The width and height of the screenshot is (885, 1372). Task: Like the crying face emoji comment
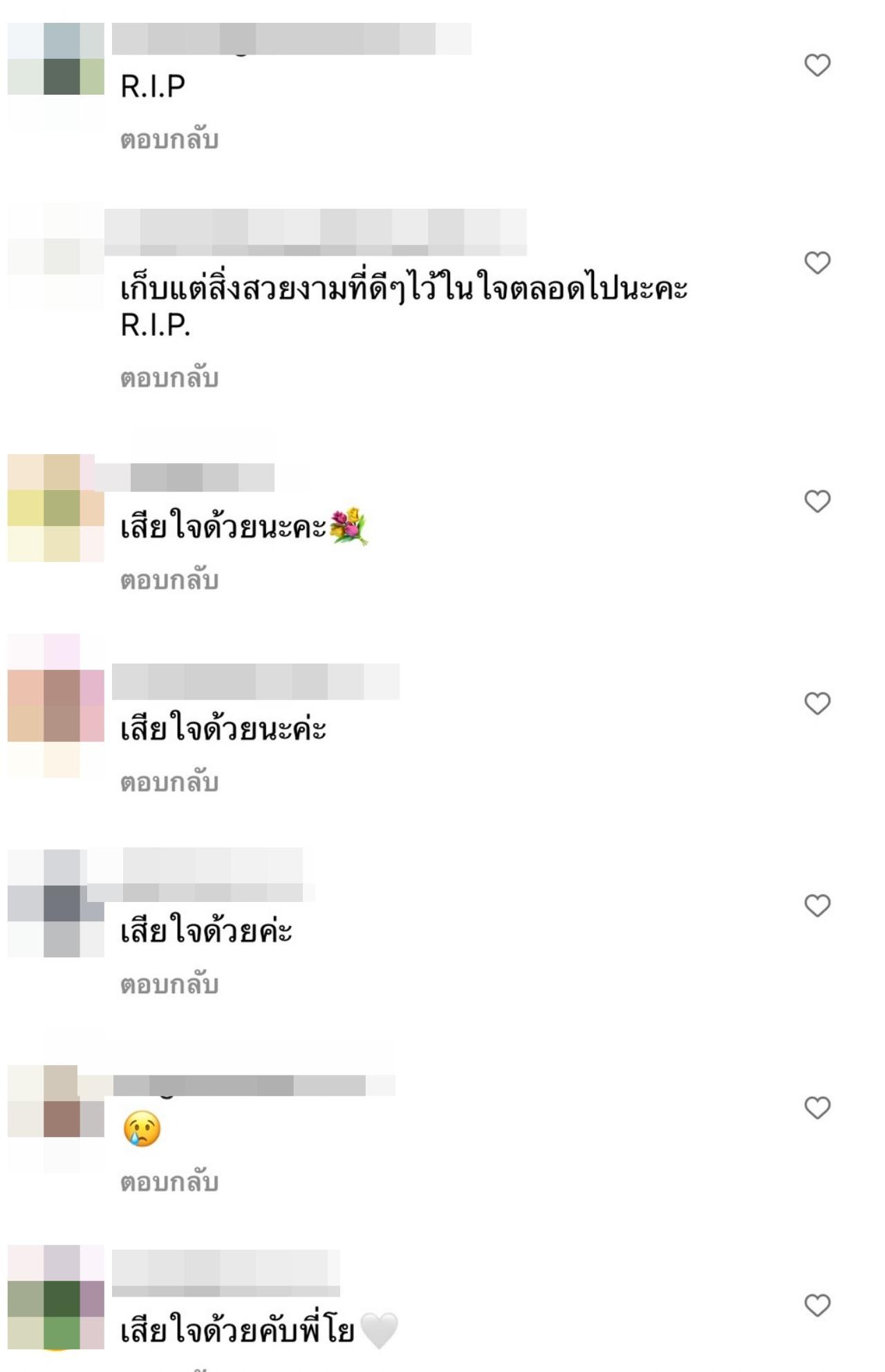pos(817,1108)
